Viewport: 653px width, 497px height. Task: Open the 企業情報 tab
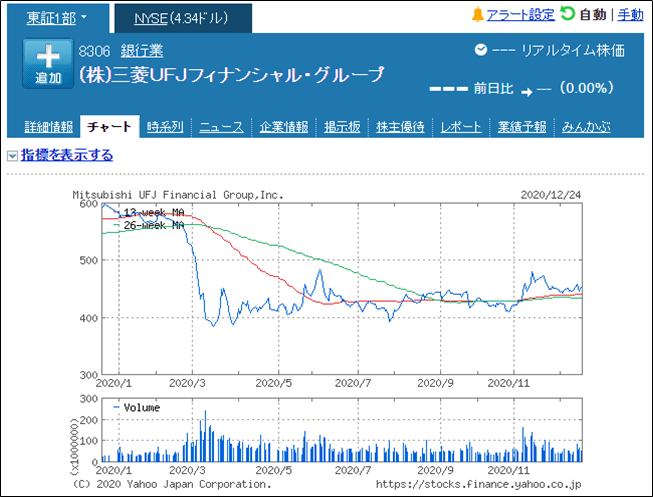(x=284, y=127)
